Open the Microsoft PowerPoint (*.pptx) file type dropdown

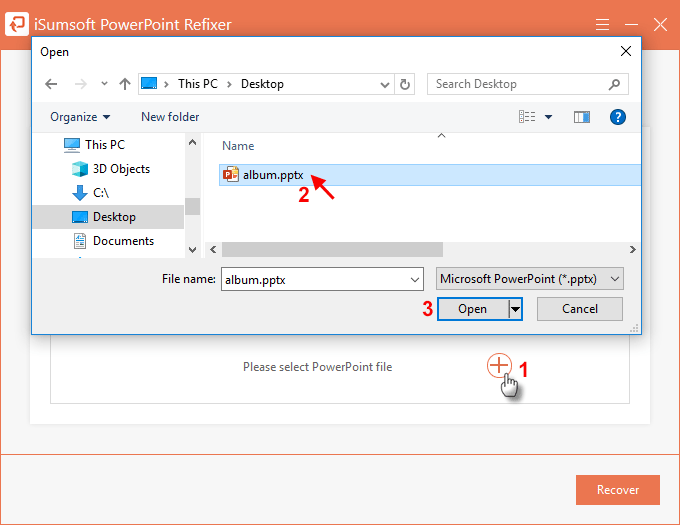530,279
